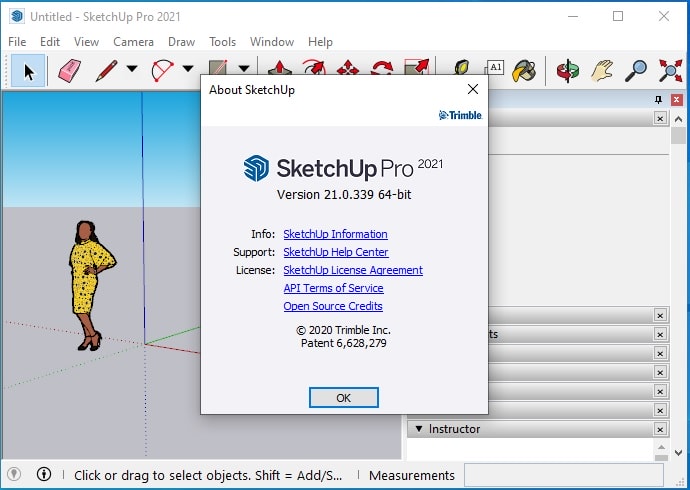The image size is (690, 490).
Task: Click the "Patent 6,628,279" text
Action: coord(344,343)
